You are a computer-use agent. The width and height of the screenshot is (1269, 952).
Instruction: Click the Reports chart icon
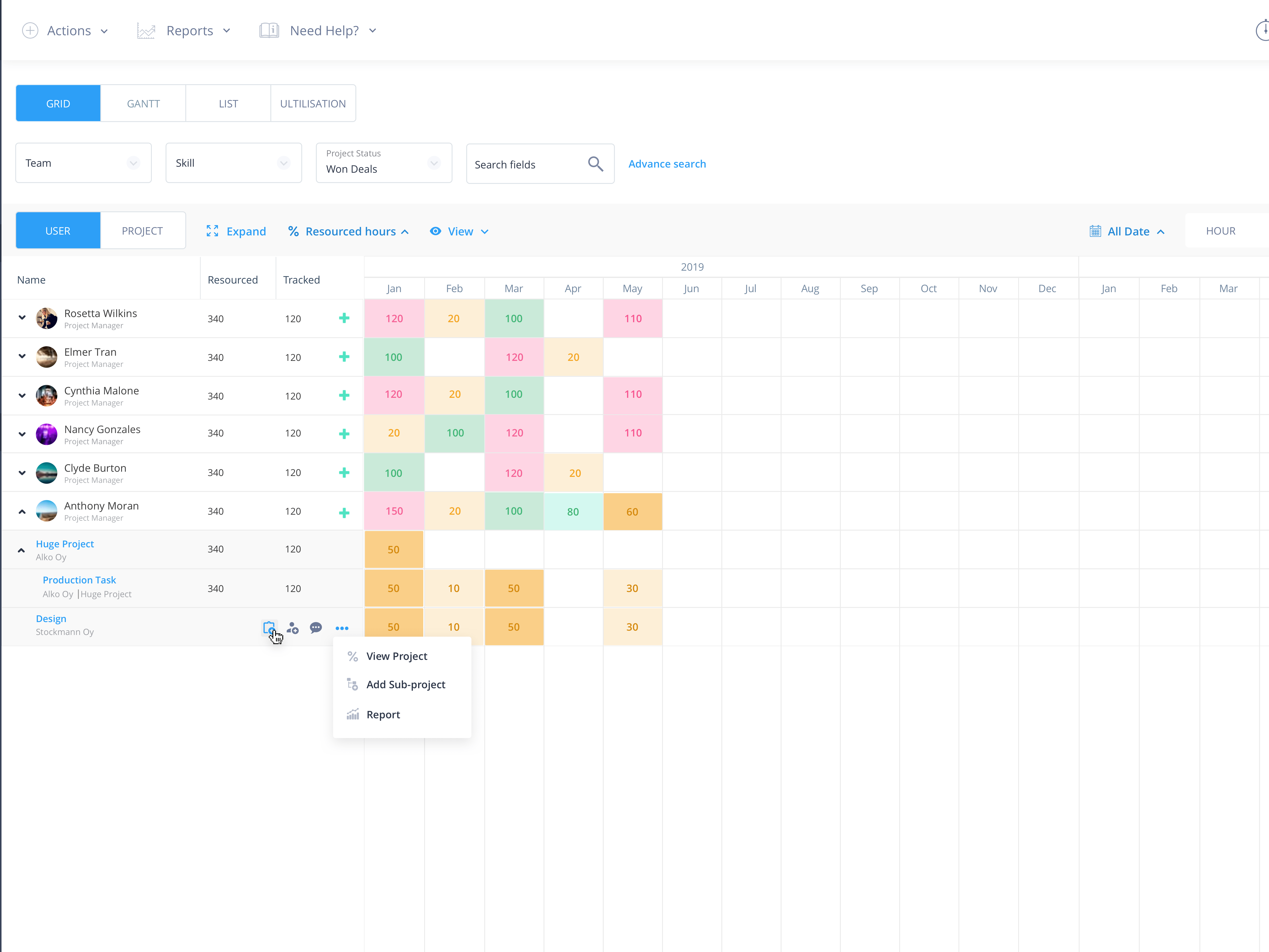146,31
